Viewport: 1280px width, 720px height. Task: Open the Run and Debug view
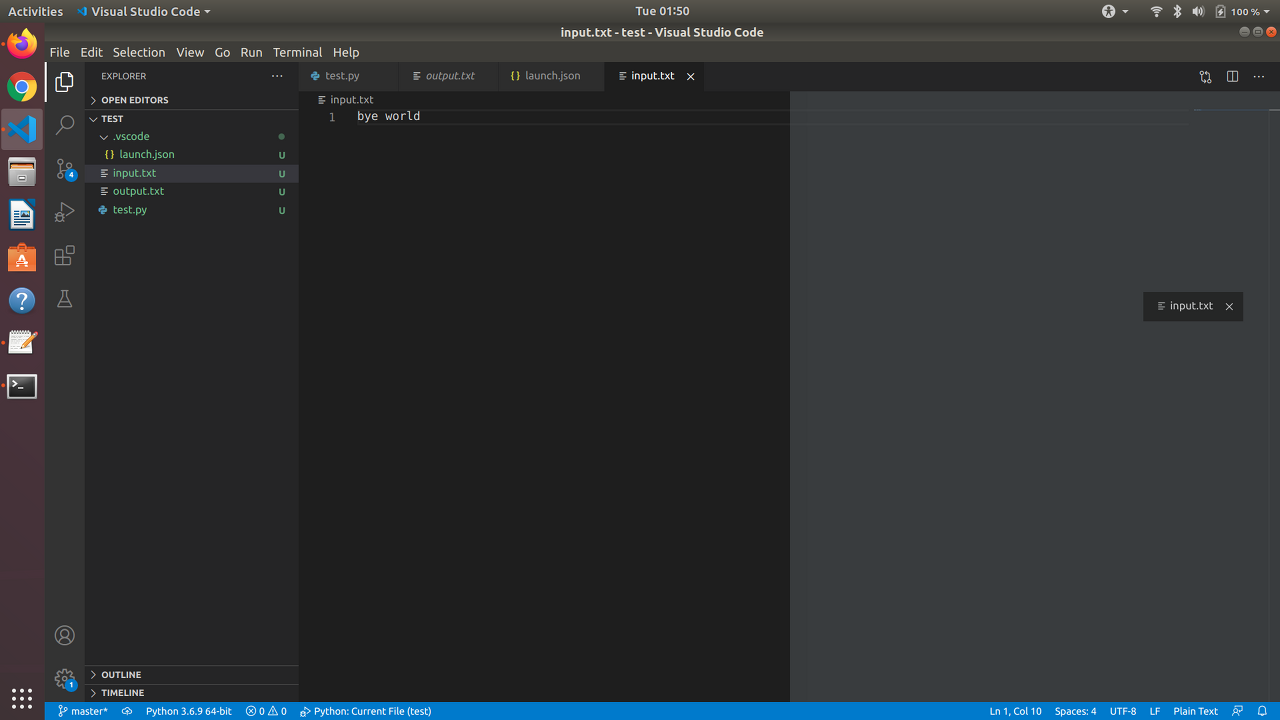[x=64, y=212]
